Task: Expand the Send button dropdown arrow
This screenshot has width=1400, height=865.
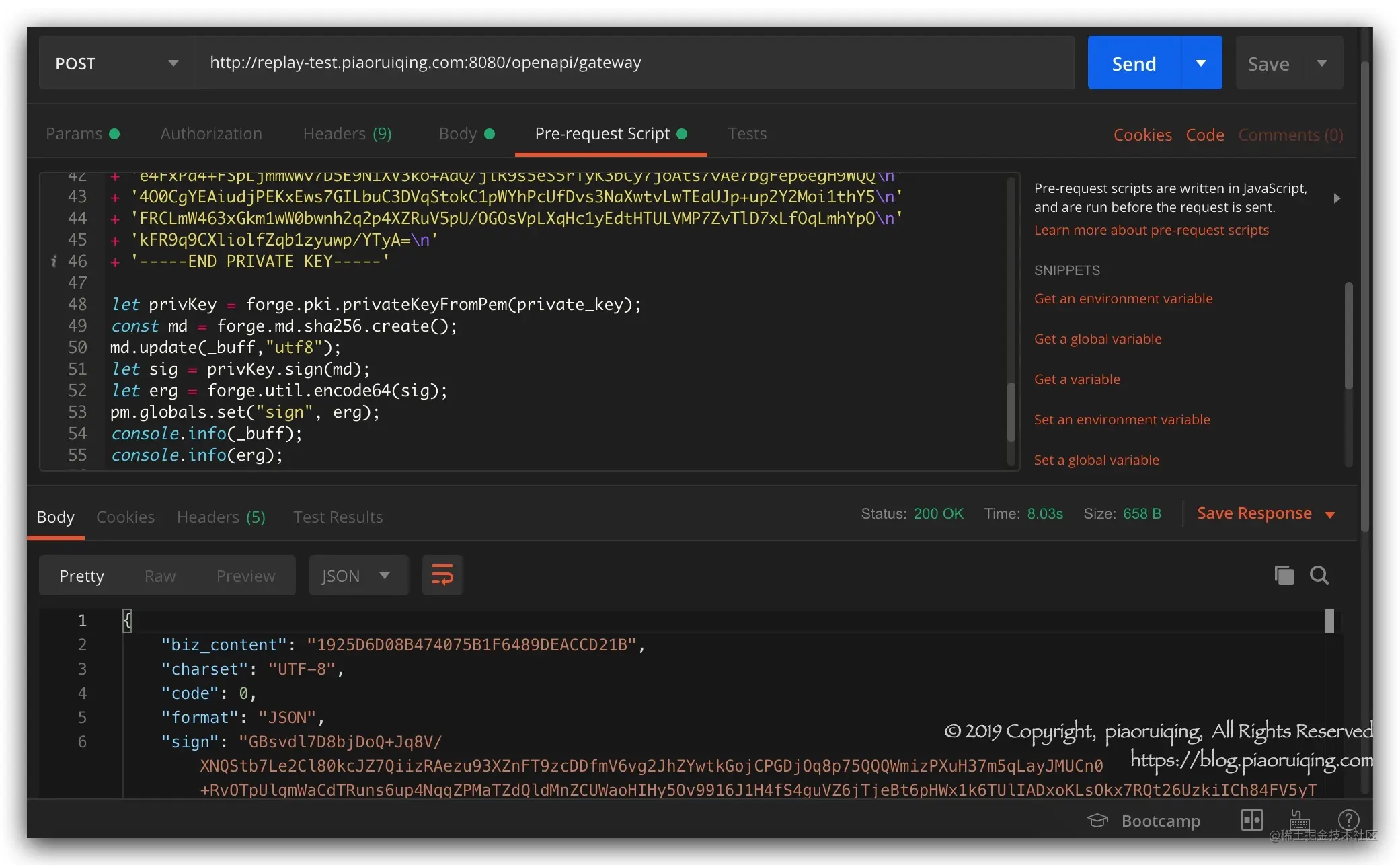Action: click(x=1201, y=63)
